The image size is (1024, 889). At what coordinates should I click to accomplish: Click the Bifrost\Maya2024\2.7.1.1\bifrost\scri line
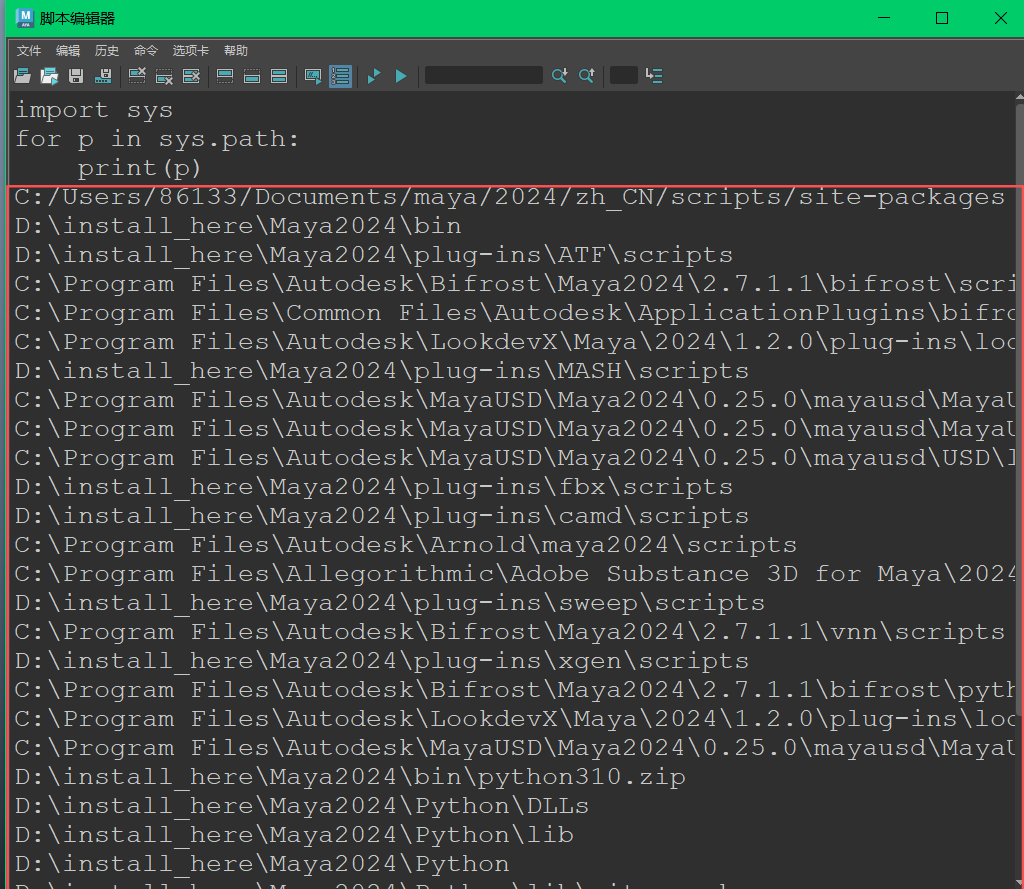pyautogui.click(x=515, y=283)
